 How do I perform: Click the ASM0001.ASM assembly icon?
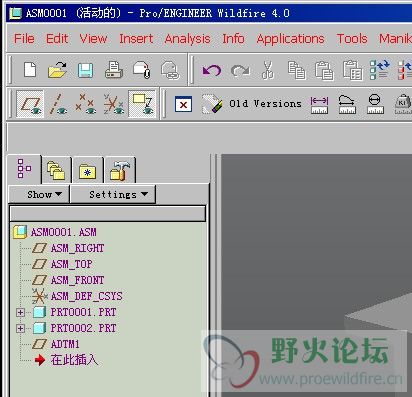point(20,232)
